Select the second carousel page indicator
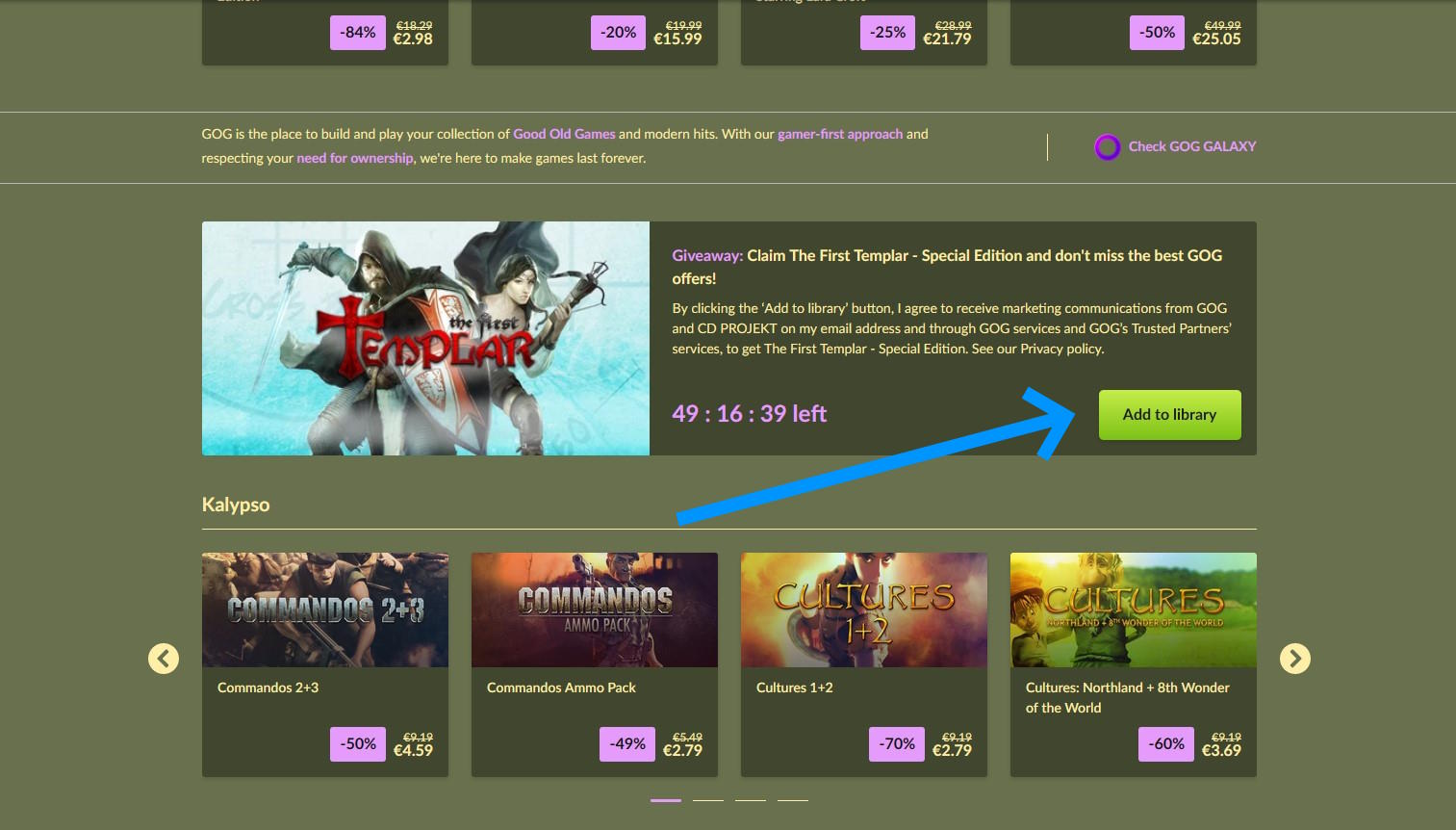The width and height of the screenshot is (1456, 830). [x=708, y=800]
